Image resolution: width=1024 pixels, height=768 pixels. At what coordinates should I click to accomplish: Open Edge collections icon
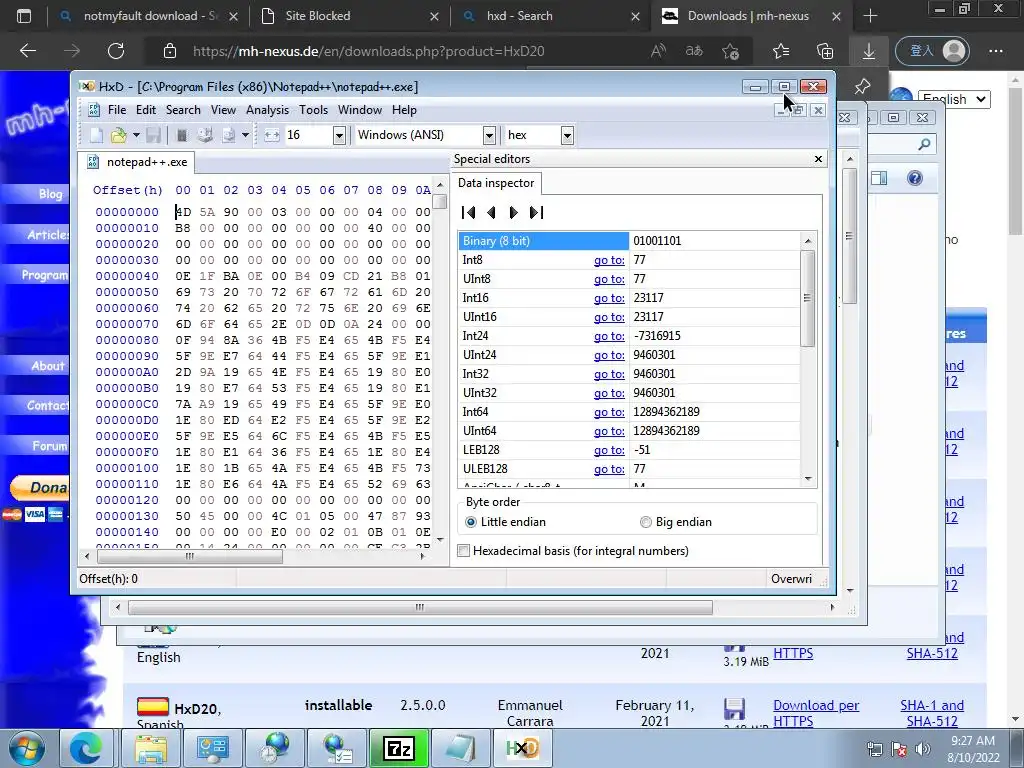(825, 51)
